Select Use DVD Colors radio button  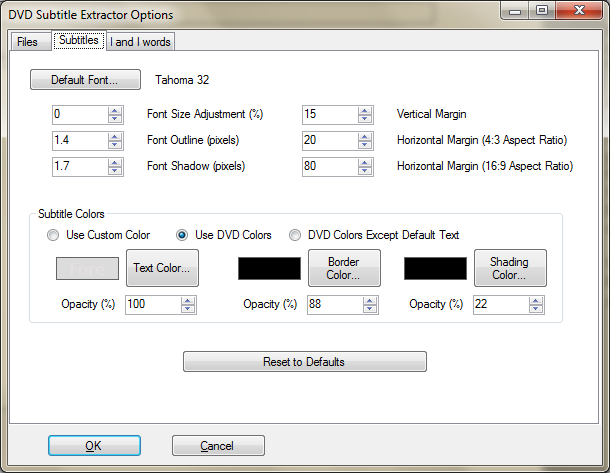point(182,235)
